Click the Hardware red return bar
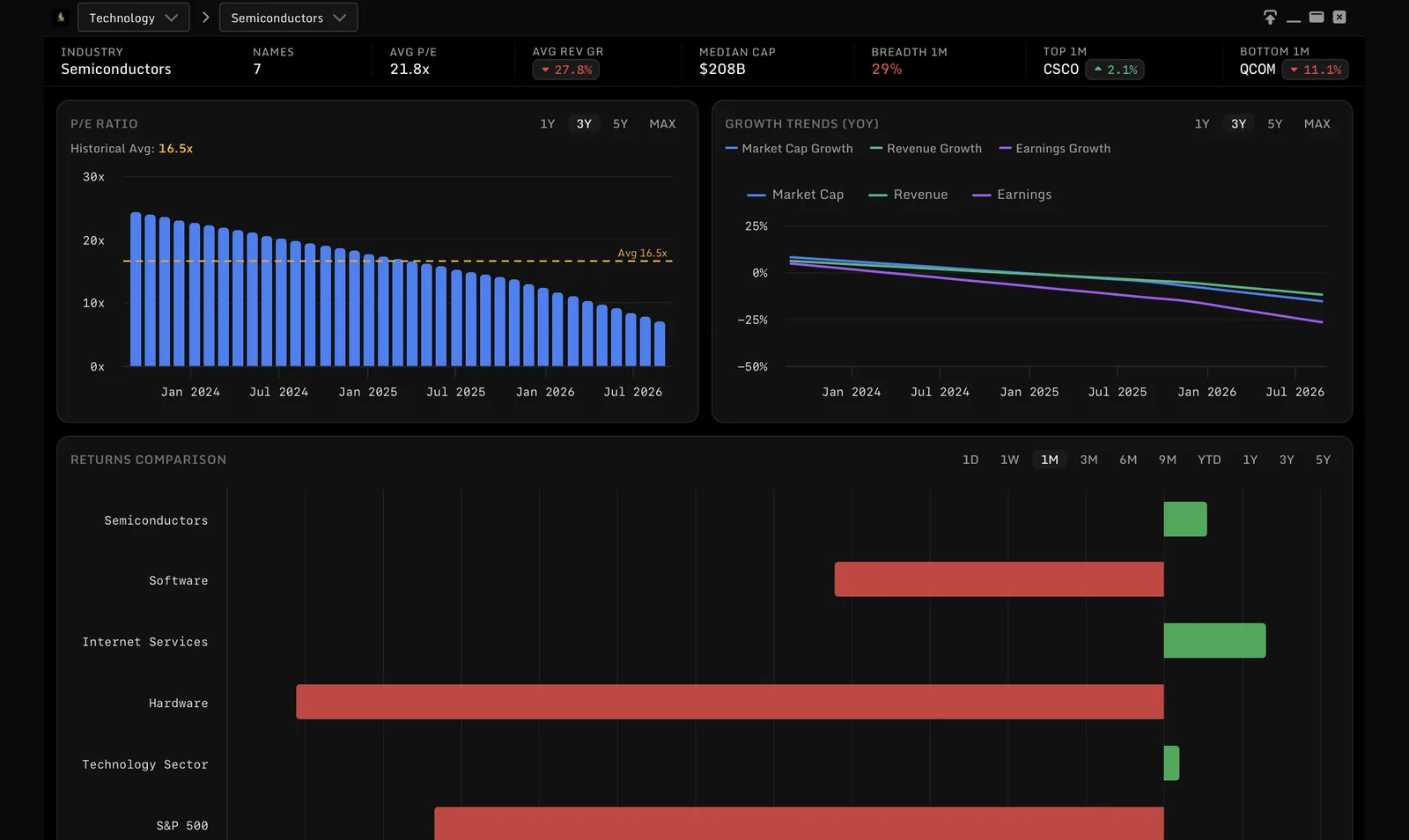The height and width of the screenshot is (840, 1409). (730, 702)
